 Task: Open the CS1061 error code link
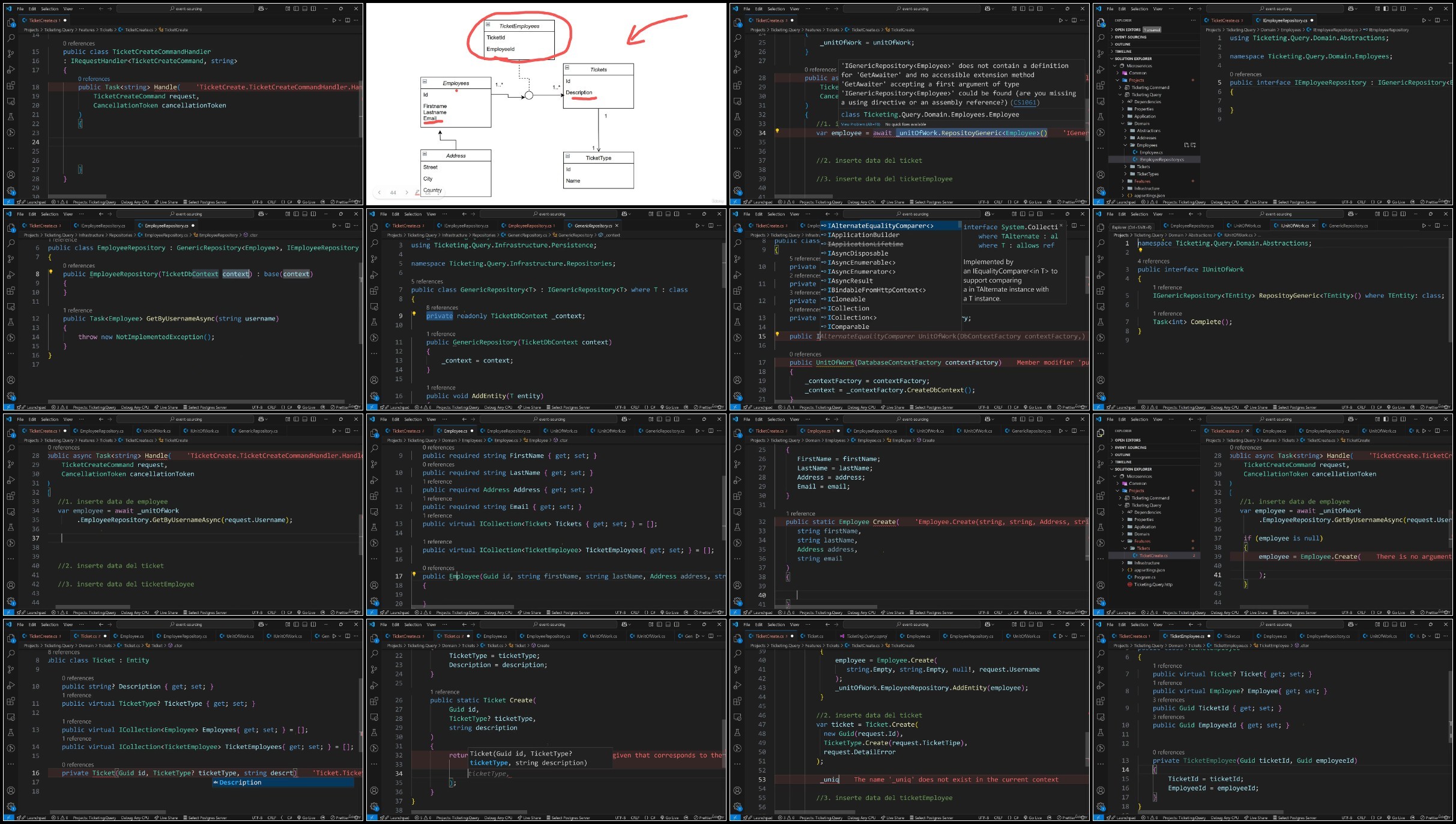(x=1025, y=102)
